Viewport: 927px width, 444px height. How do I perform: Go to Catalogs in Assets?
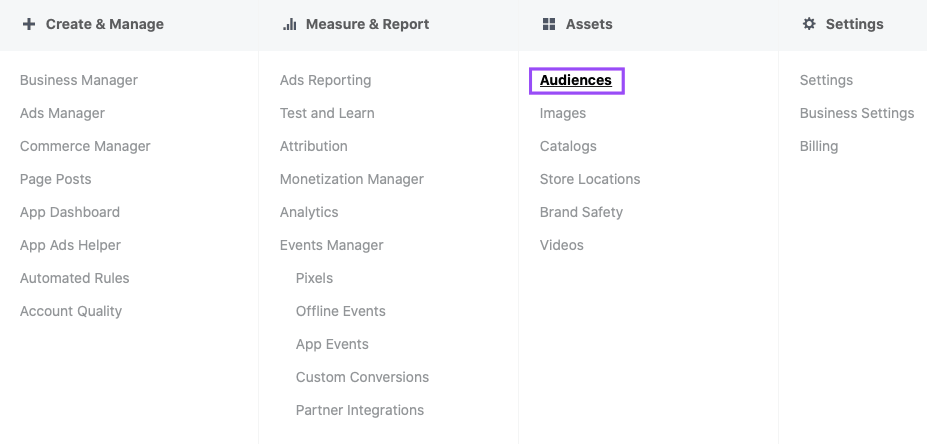click(x=568, y=146)
